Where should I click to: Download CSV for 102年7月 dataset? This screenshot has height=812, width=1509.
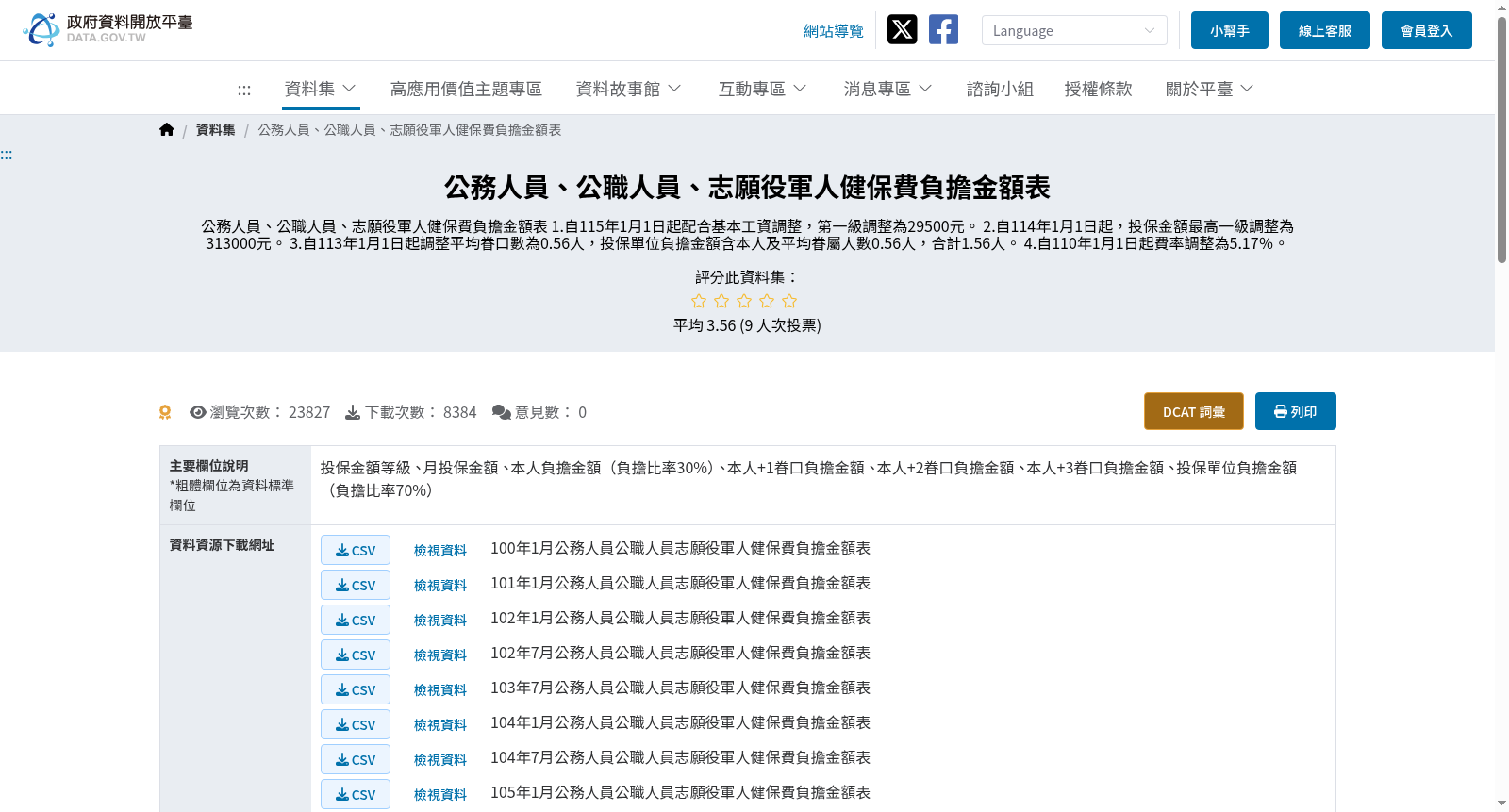click(356, 655)
